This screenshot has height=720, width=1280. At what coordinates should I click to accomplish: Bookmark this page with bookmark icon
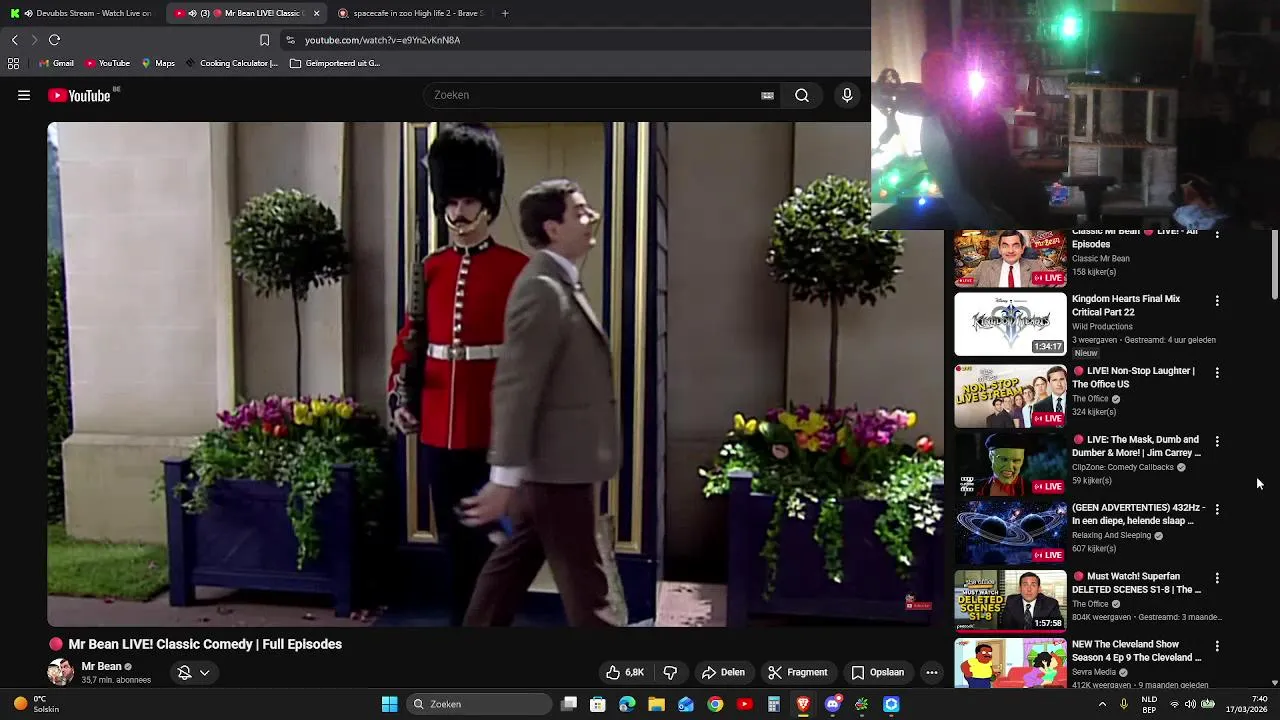pos(264,40)
